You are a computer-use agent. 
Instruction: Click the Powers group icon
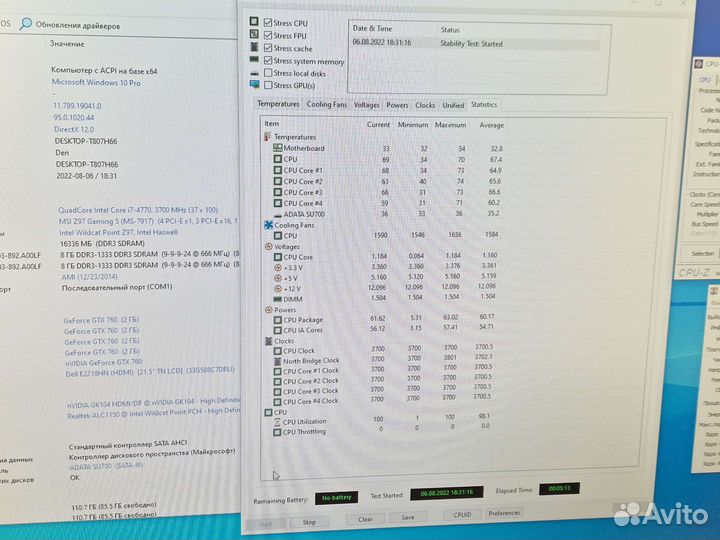tap(269, 310)
